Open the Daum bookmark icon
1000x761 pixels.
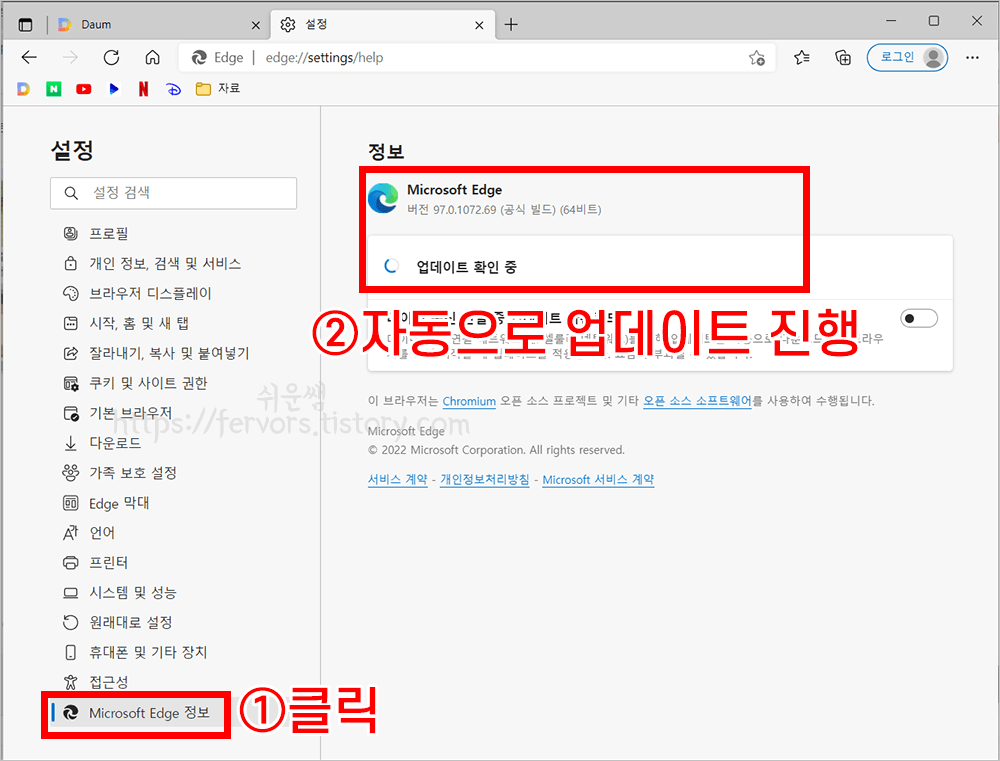(x=24, y=89)
